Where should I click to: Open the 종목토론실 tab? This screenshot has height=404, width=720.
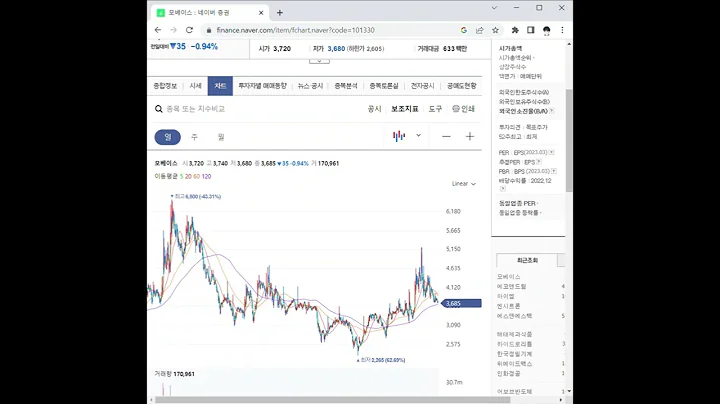click(384, 86)
